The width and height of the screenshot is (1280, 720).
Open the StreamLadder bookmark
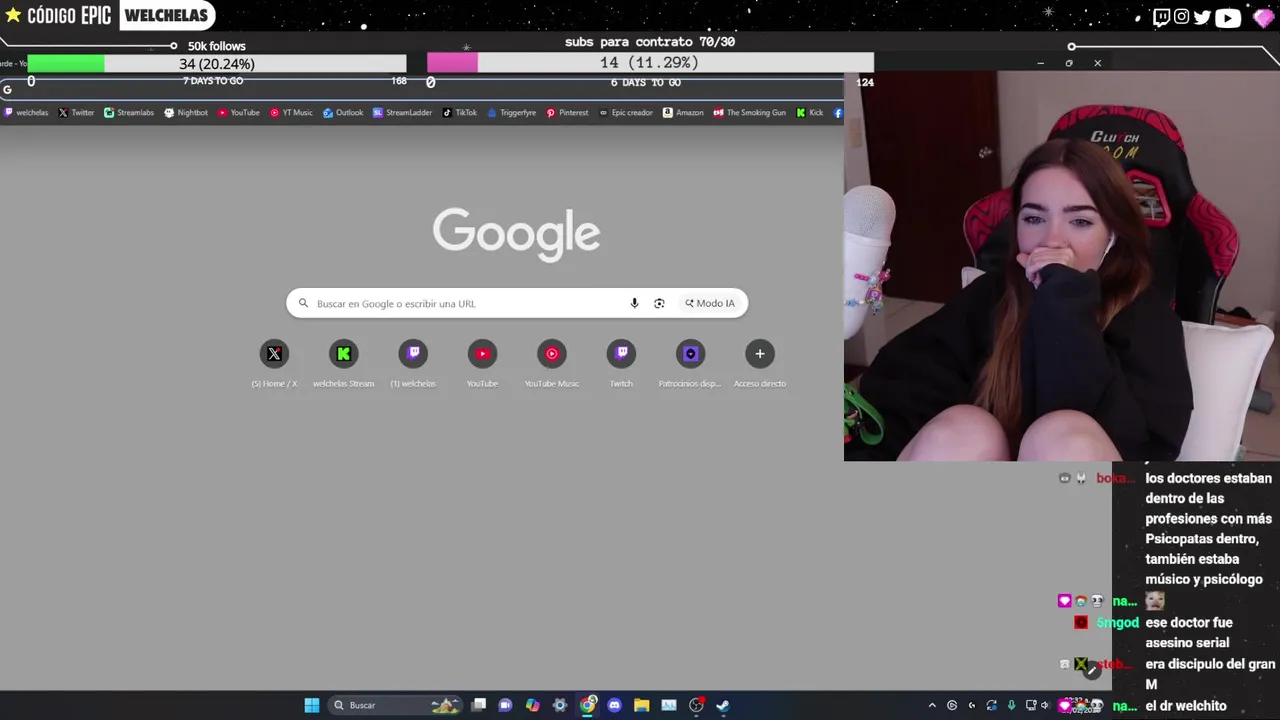click(x=402, y=113)
